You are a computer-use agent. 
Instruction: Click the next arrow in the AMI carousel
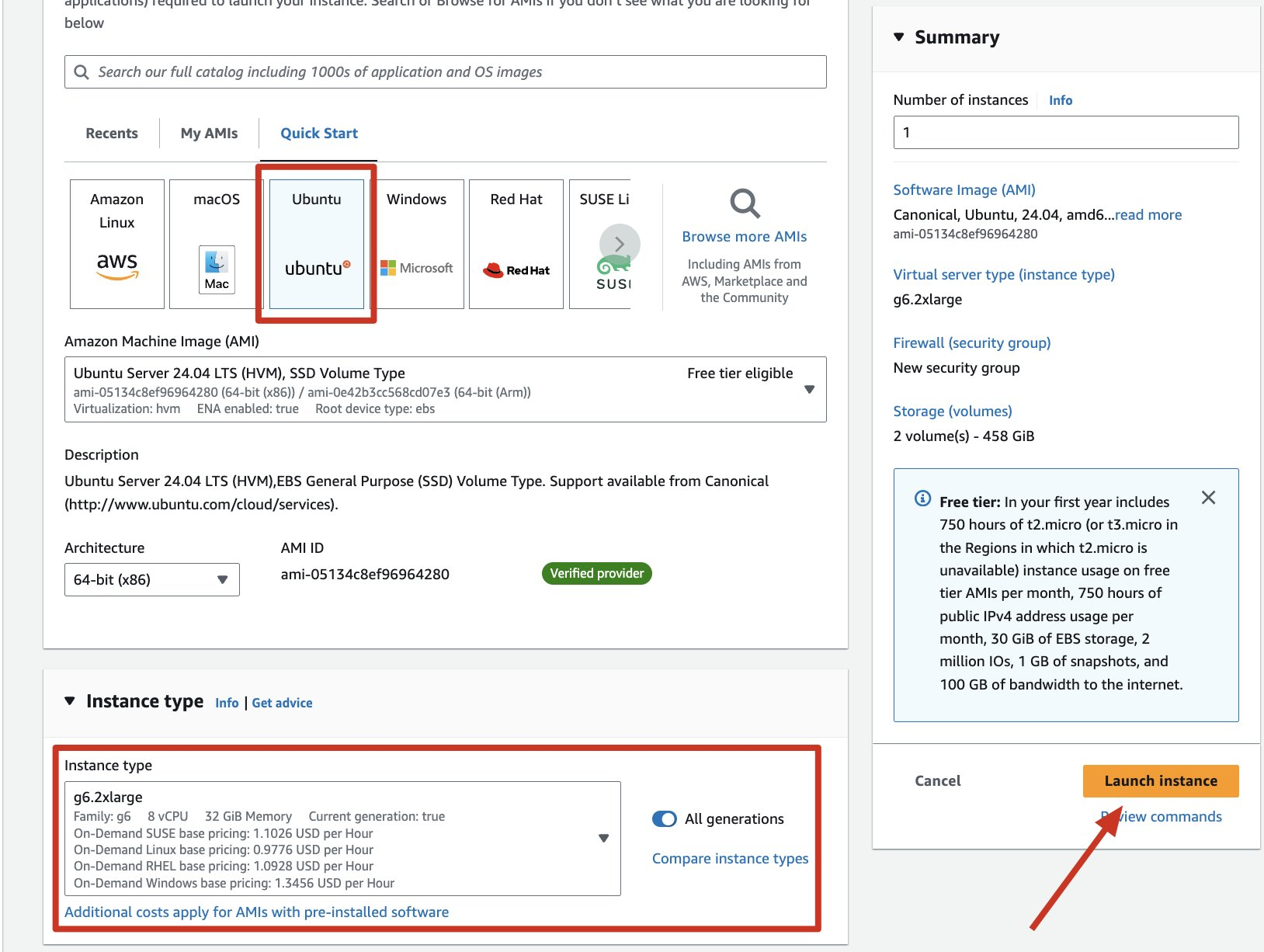pyautogui.click(x=620, y=244)
